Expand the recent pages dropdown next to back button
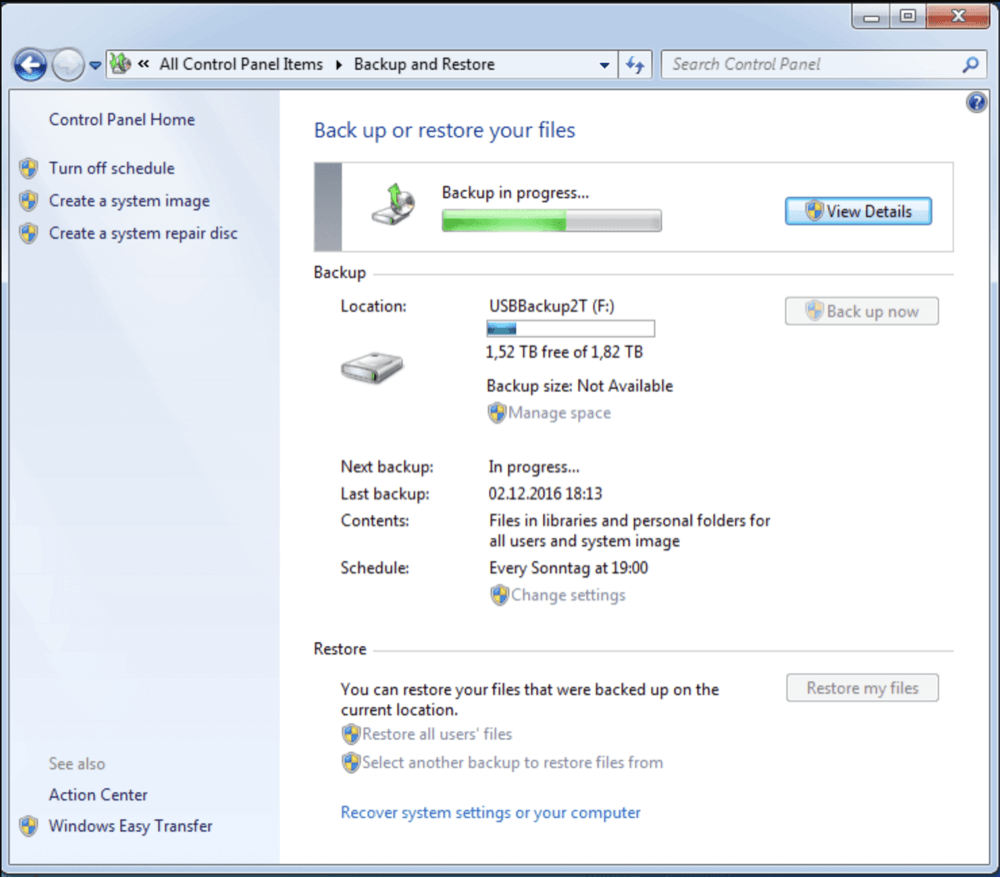Screen dimensions: 1000x878 [93, 64]
